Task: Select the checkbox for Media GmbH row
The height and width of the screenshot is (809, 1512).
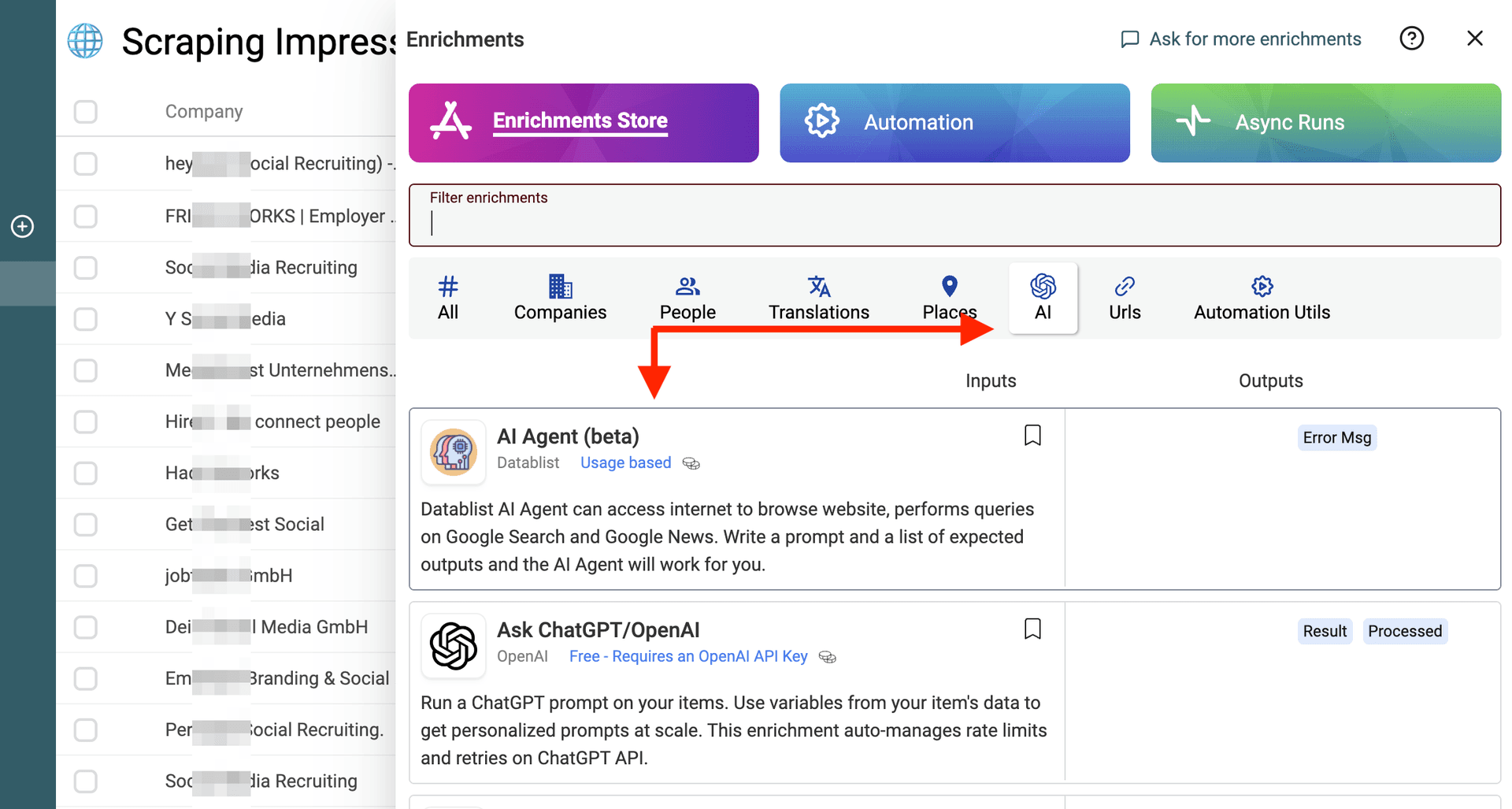Action: 86,627
